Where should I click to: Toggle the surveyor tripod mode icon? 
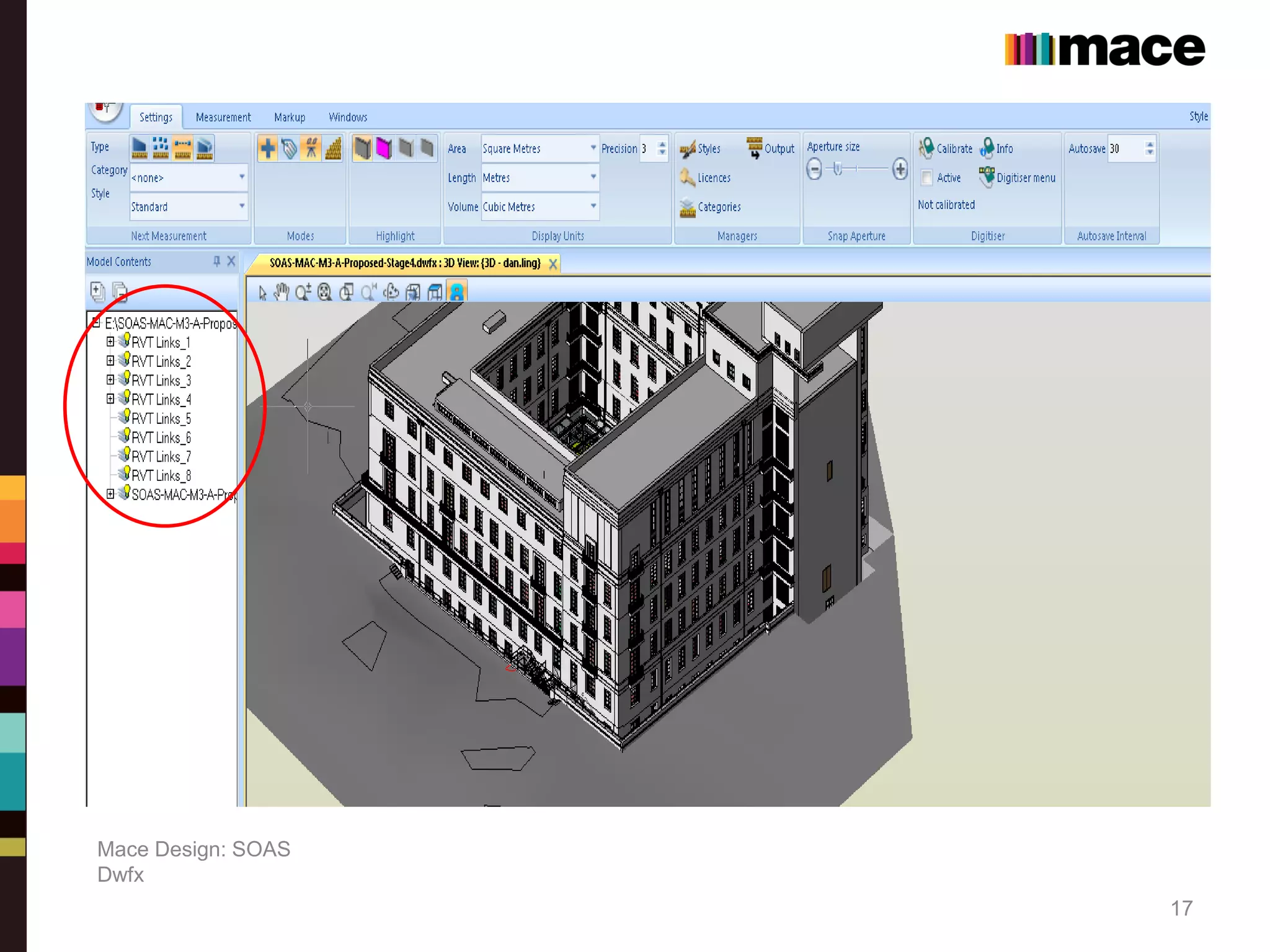311,149
